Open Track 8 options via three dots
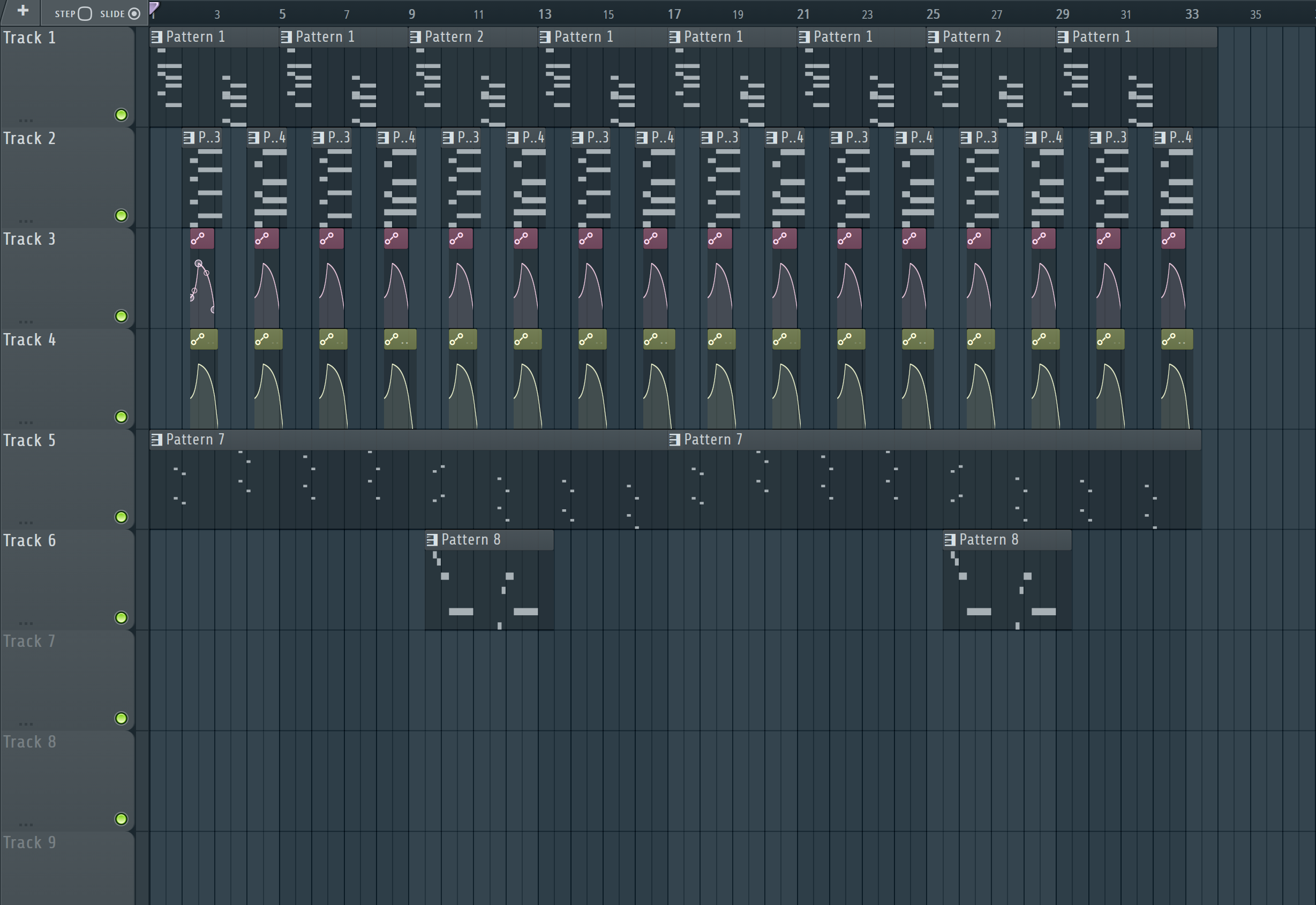The image size is (1316, 905). click(26, 824)
